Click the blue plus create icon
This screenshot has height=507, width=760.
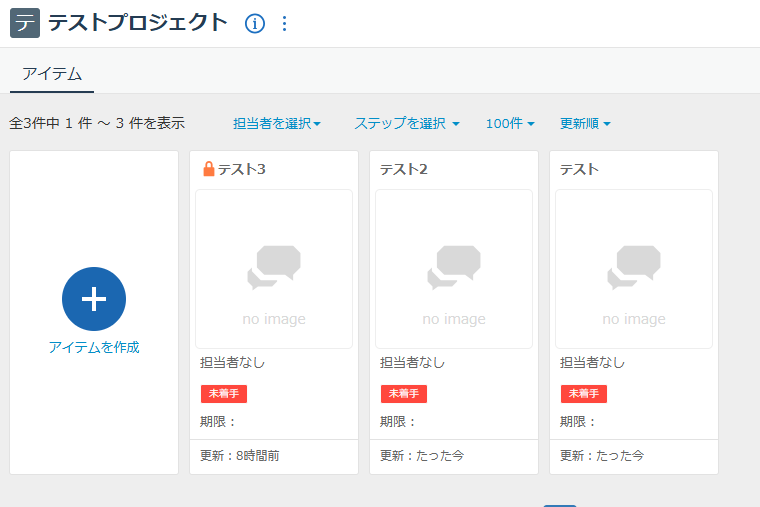click(x=94, y=299)
